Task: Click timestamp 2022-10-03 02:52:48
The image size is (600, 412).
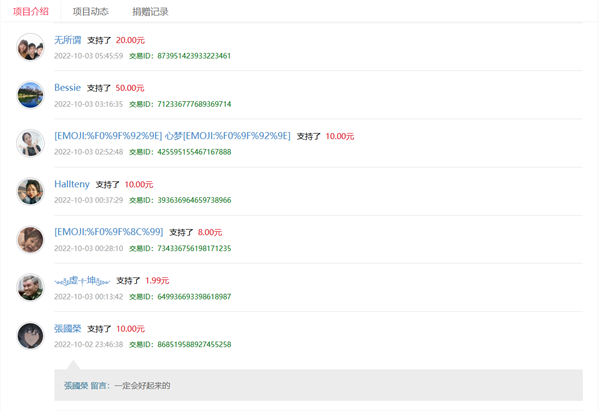Action: 88,152
